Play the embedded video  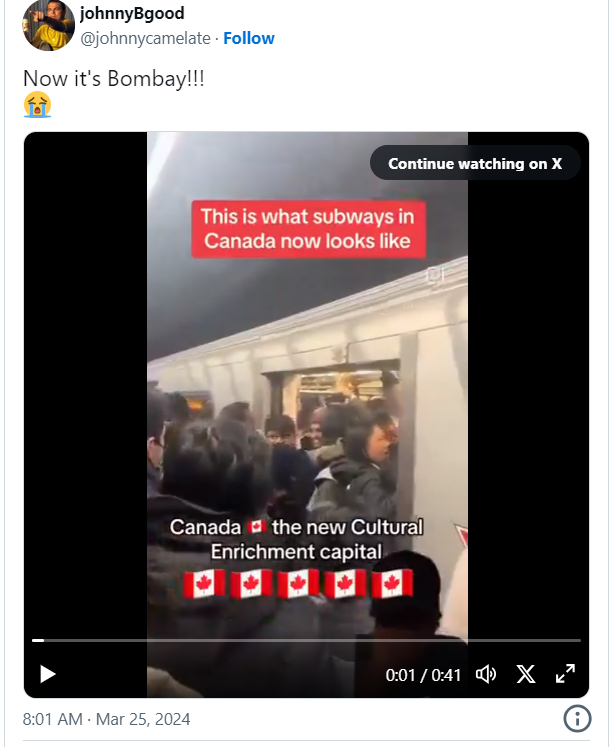pyautogui.click(x=47, y=674)
